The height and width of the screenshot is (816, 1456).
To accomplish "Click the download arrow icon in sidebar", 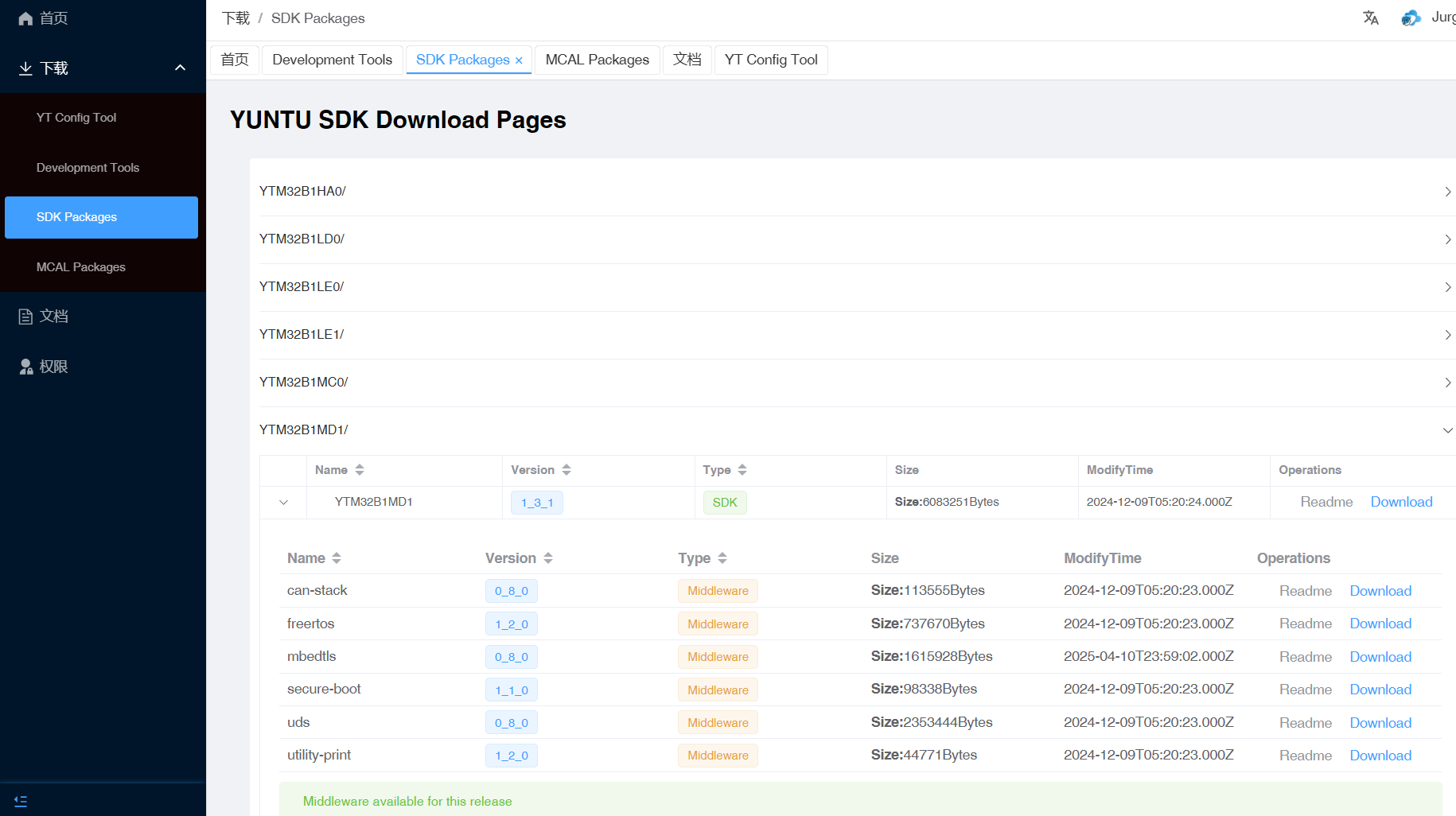I will [x=25, y=68].
